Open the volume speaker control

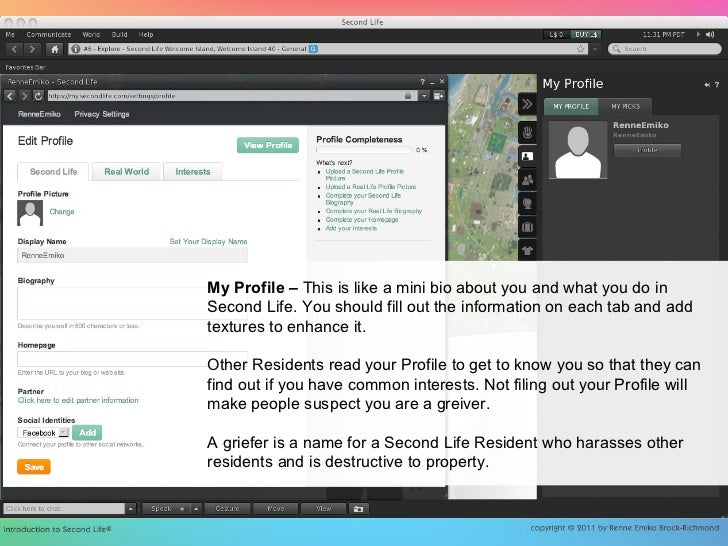coord(710,34)
